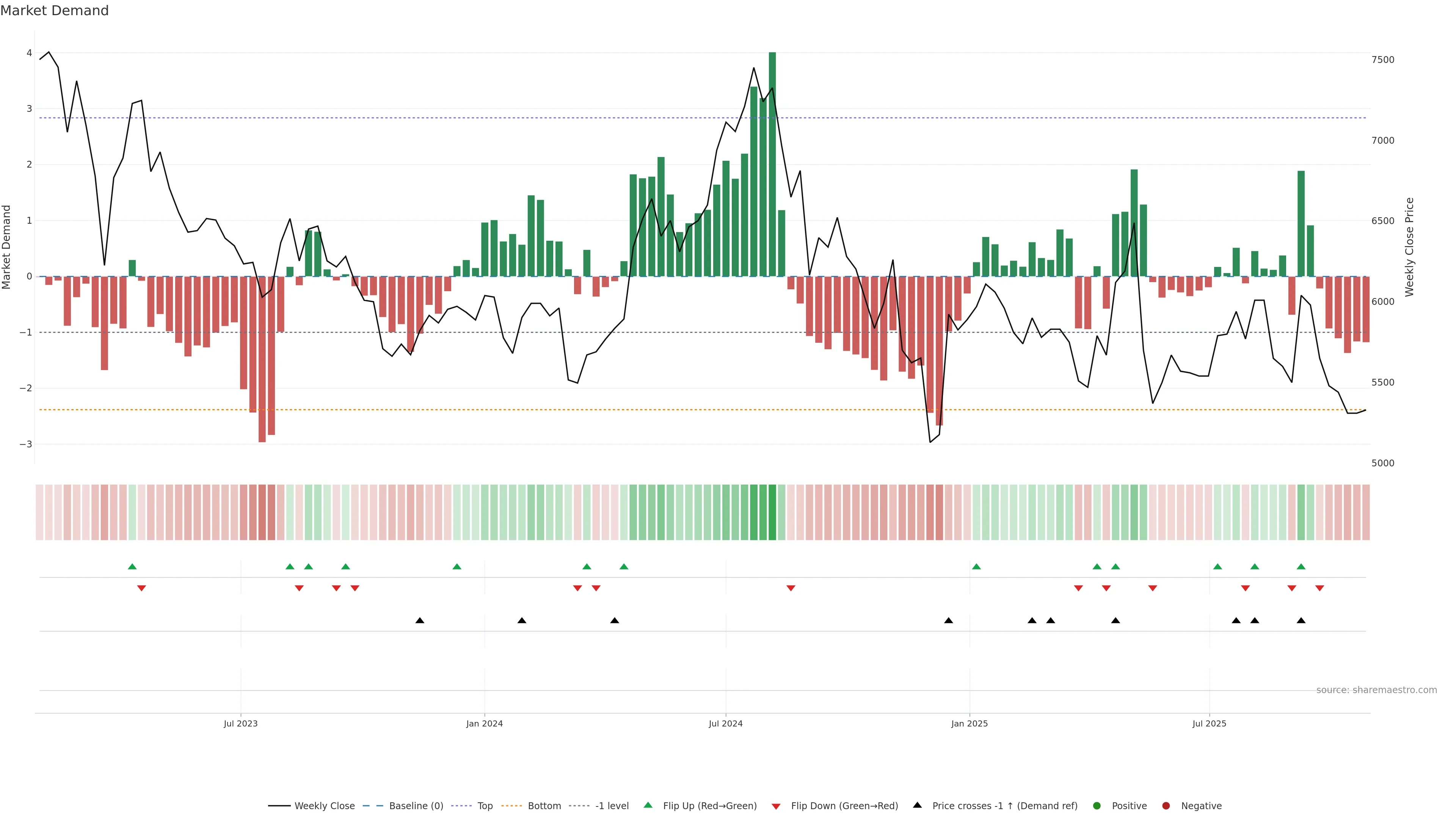1456x819 pixels.
Task: Click the darkest green heatmap strip cell
Action: point(772,512)
